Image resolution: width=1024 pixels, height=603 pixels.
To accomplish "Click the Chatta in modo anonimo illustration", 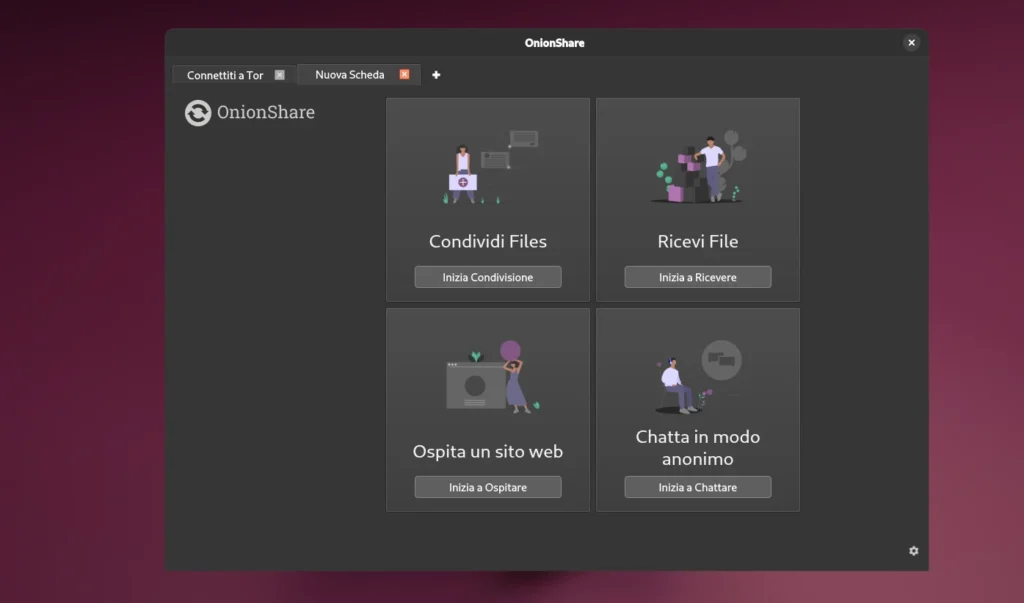I will tap(697, 375).
